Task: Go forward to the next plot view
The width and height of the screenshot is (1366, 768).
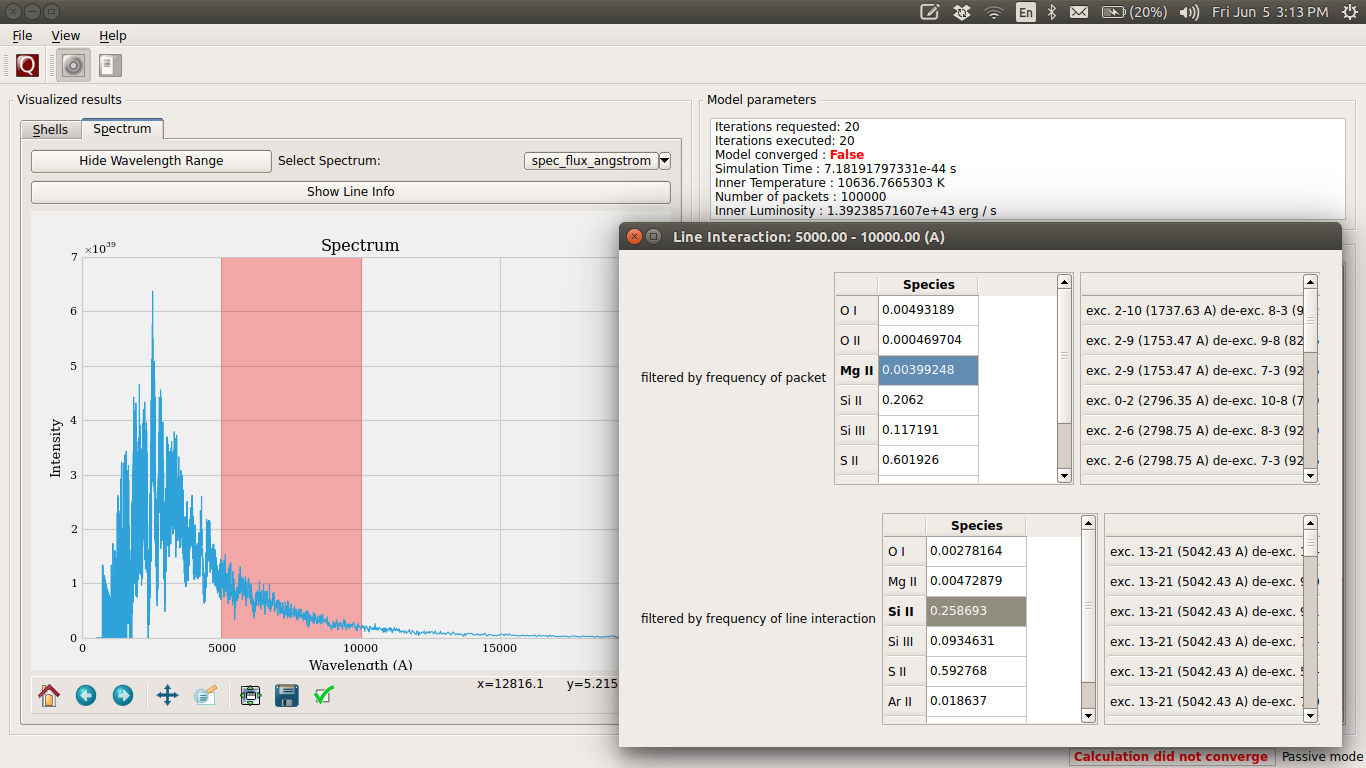Action: (123, 695)
